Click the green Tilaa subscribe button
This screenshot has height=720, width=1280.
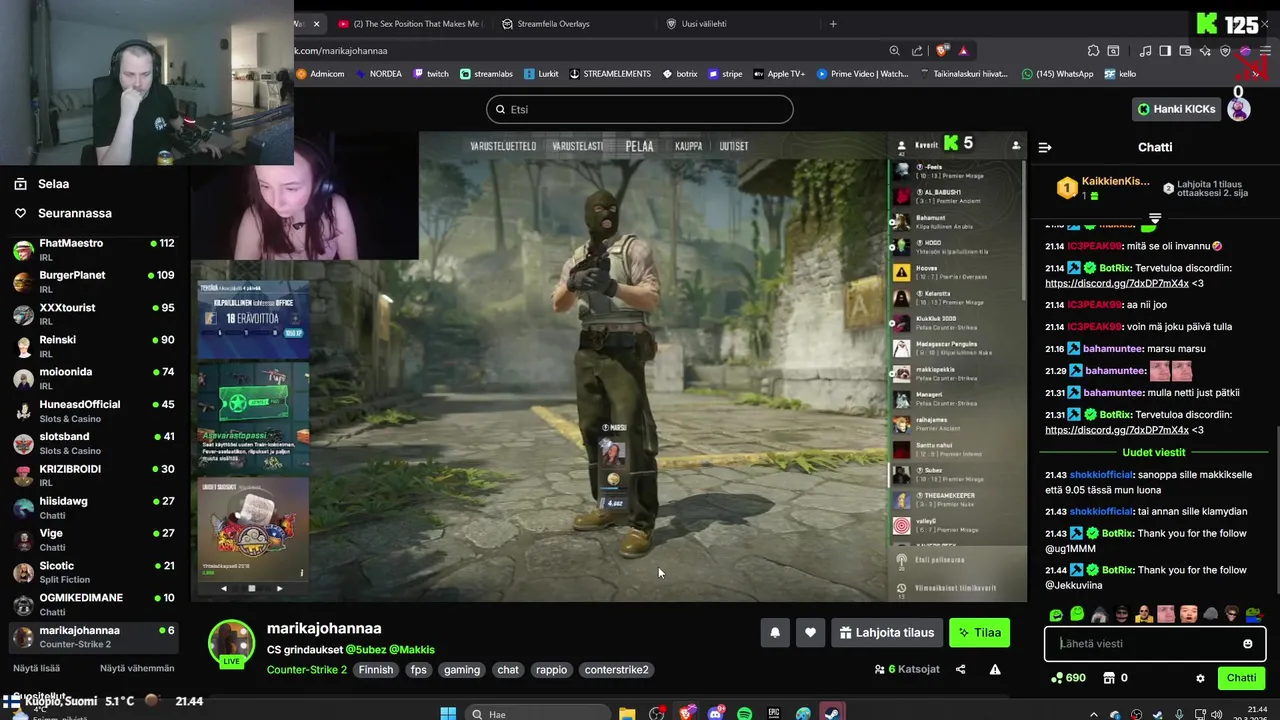pos(979,632)
